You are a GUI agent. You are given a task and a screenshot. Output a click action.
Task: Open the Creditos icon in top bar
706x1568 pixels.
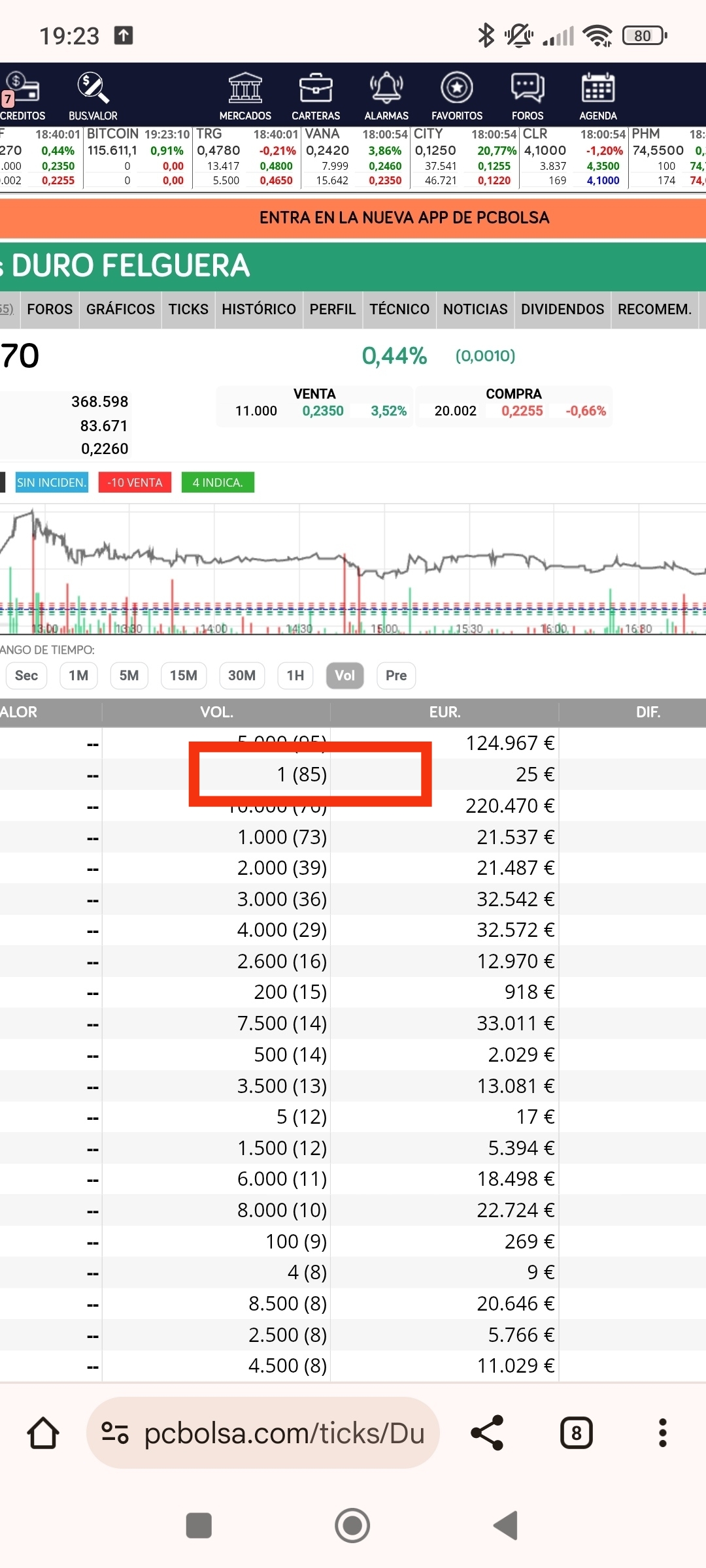click(22, 95)
